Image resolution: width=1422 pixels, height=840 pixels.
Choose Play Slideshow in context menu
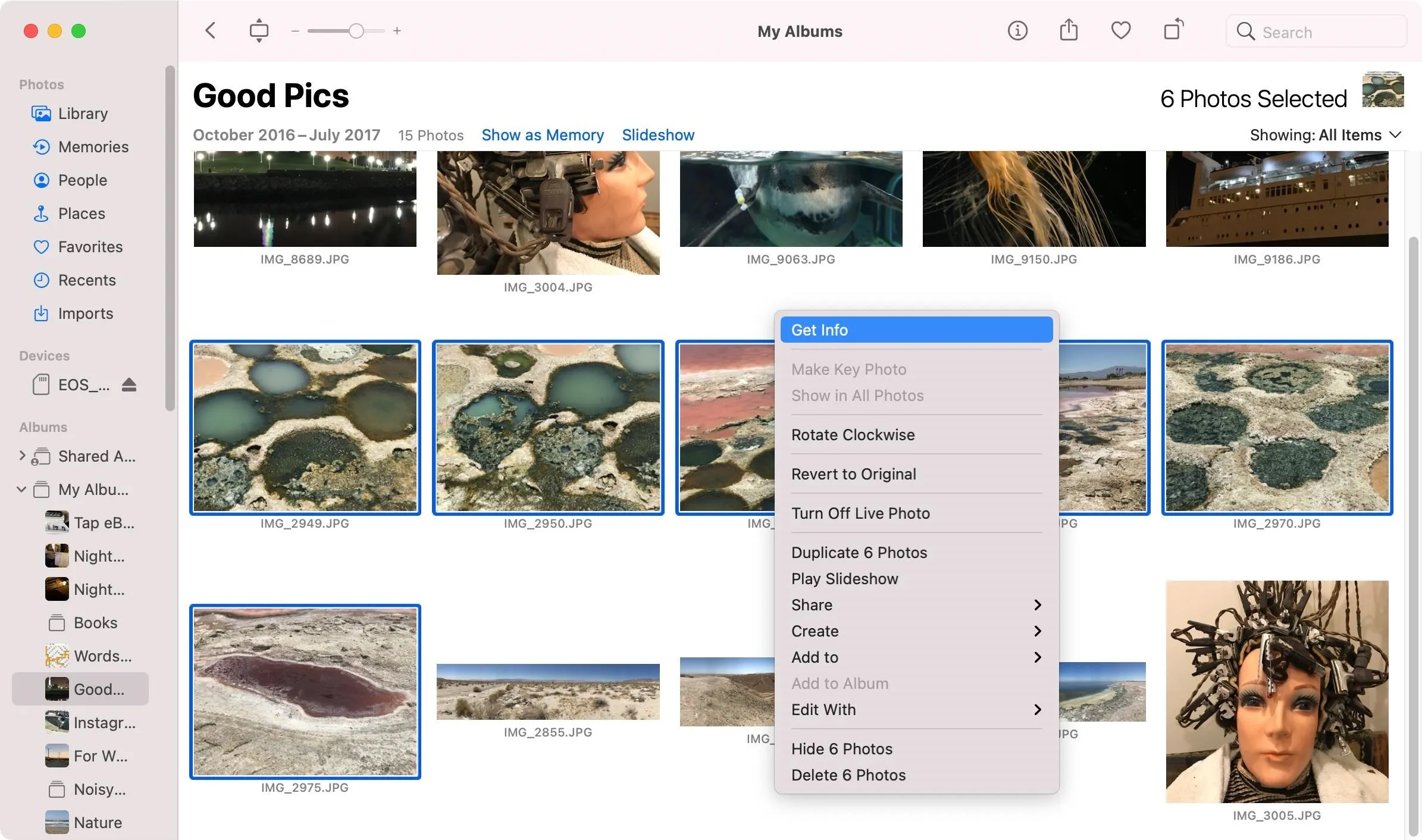coord(916,579)
